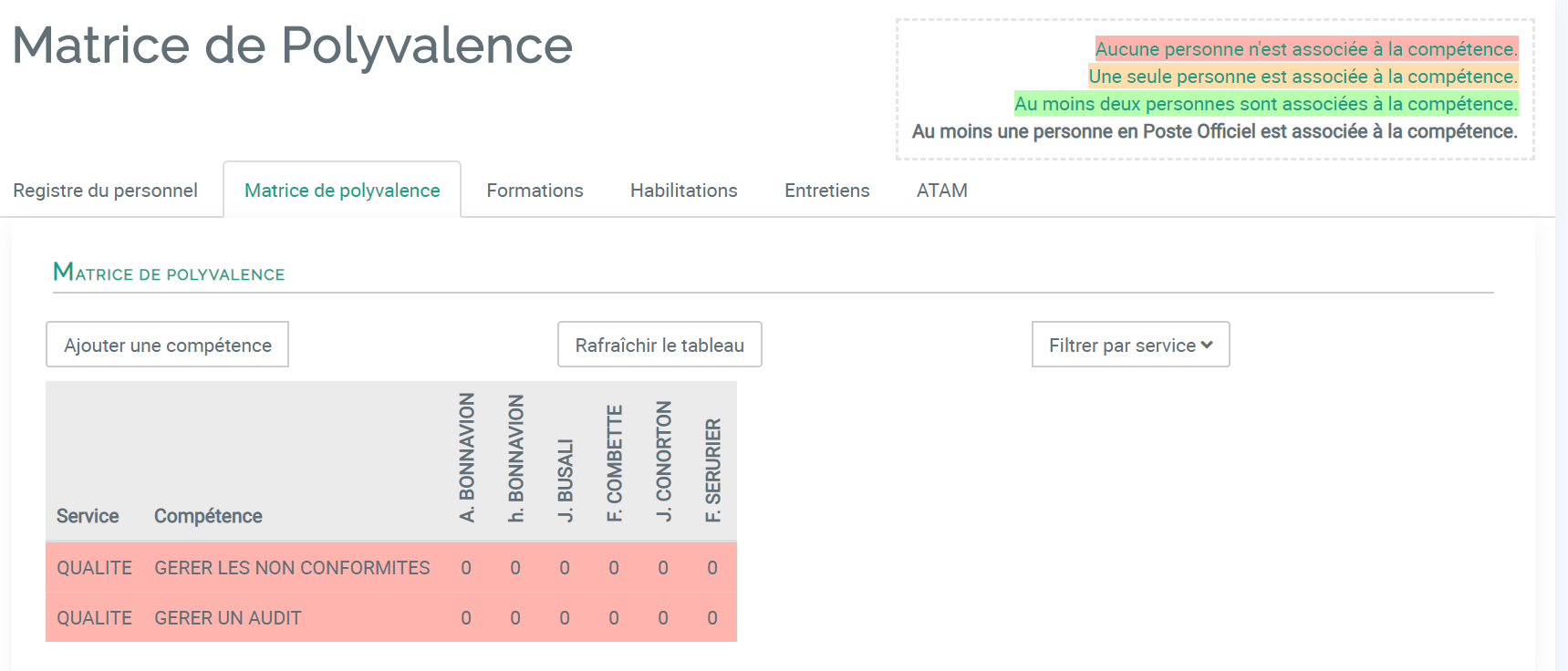Go to the Habilitations tab
This screenshot has height=671, width=1568.
click(x=683, y=191)
